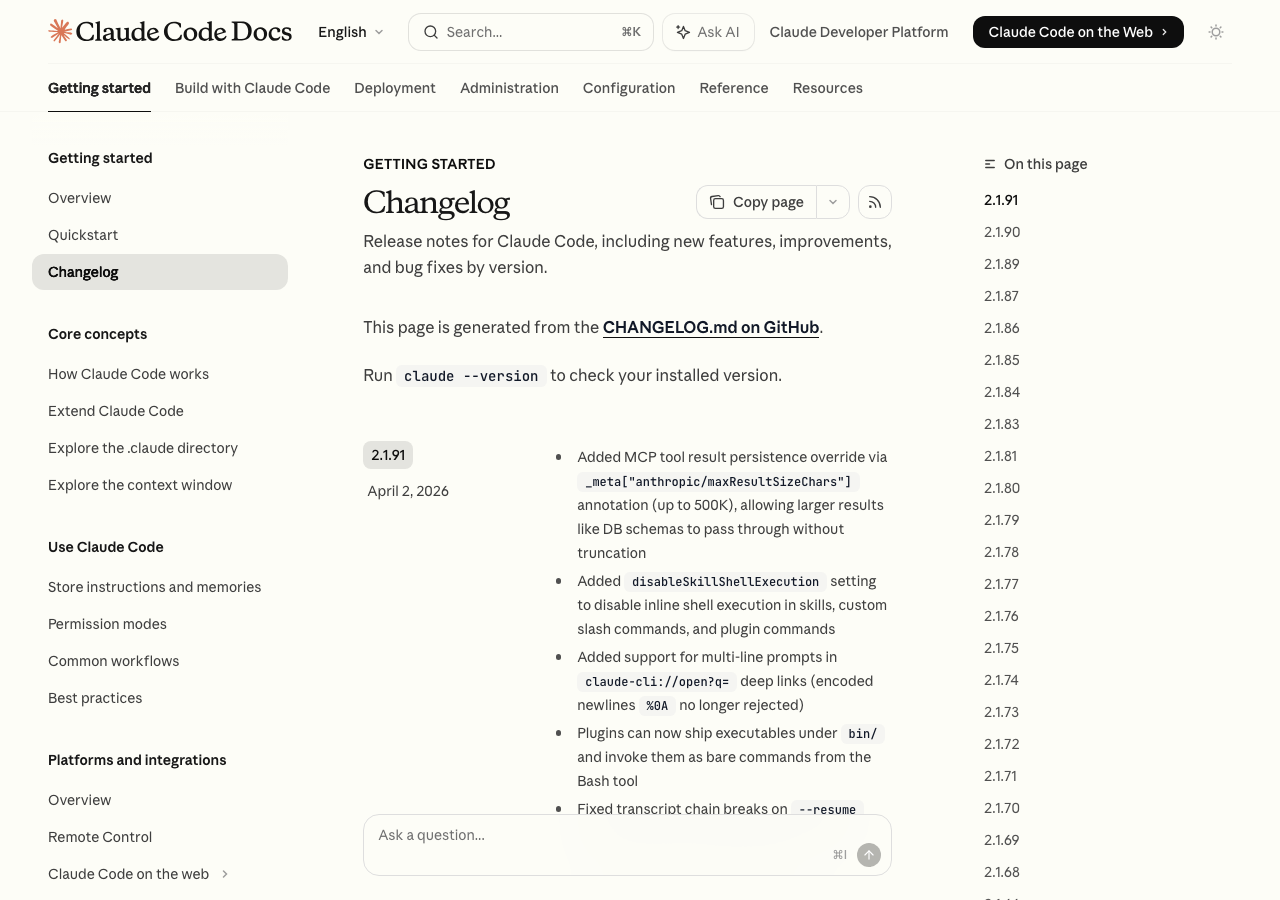Click the sun icon in the top bar

[1216, 31]
